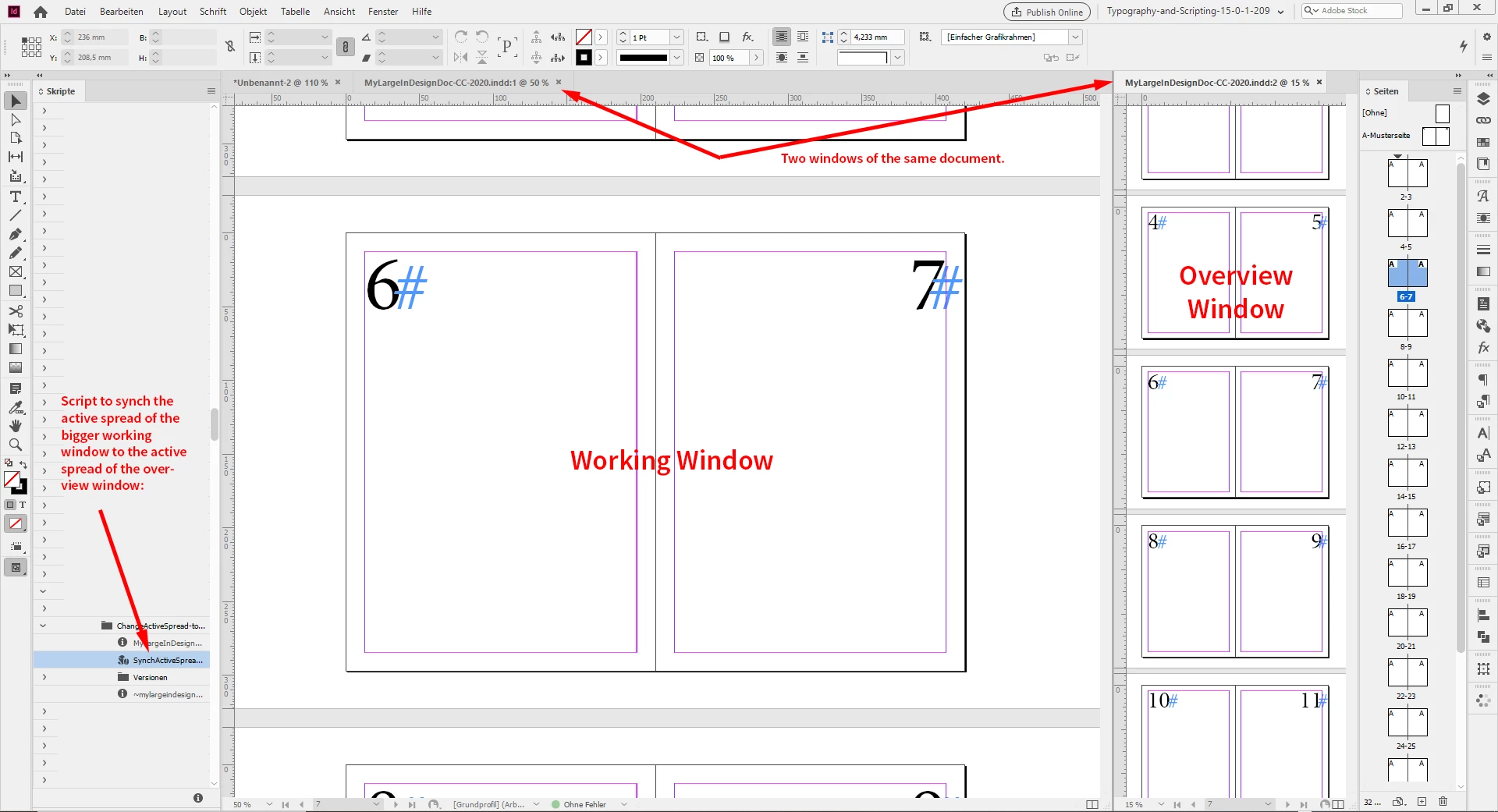Open stroke style dropdown

click(x=677, y=57)
